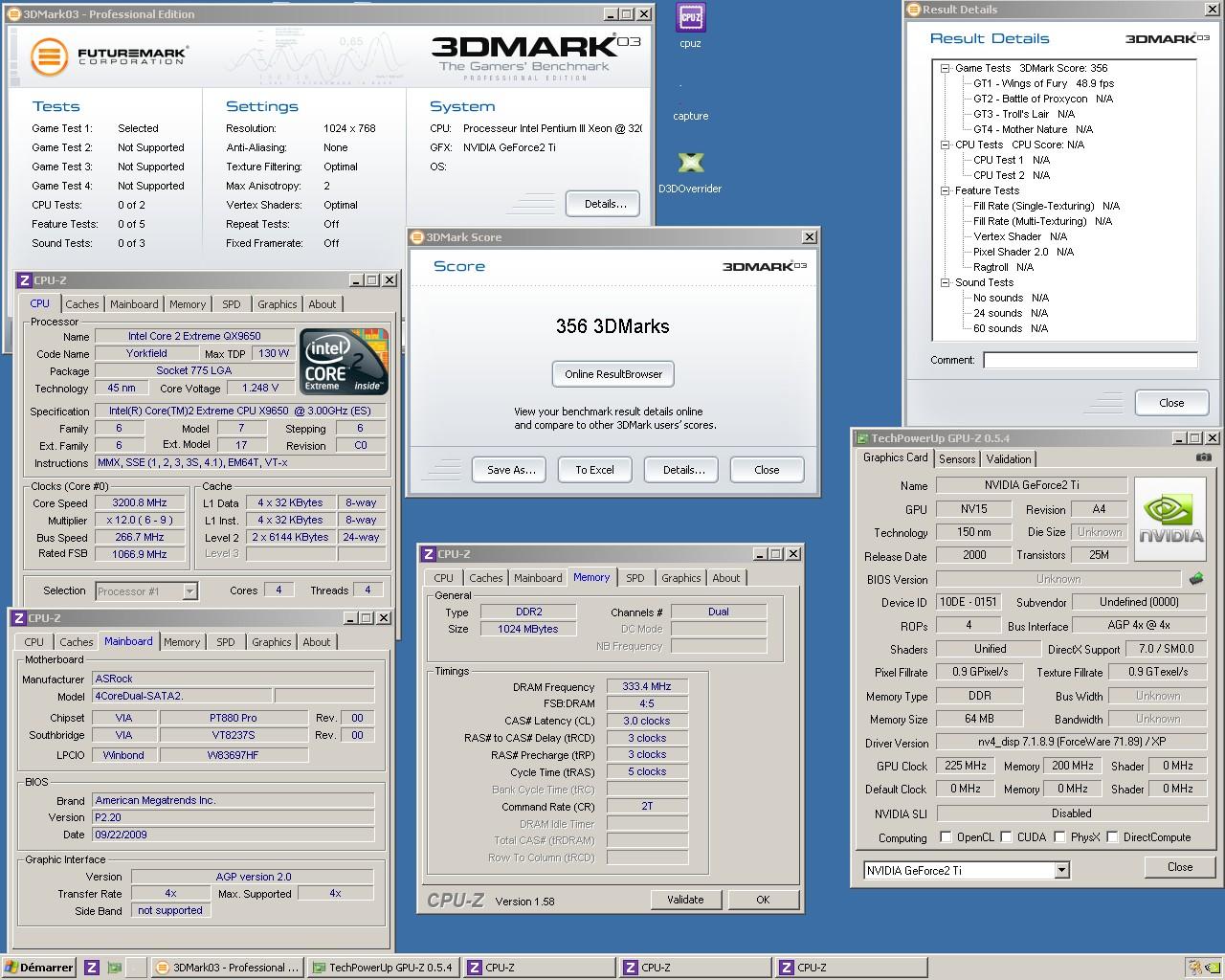Switch to Caches tab in CPU-Z CPU window

click(x=82, y=304)
